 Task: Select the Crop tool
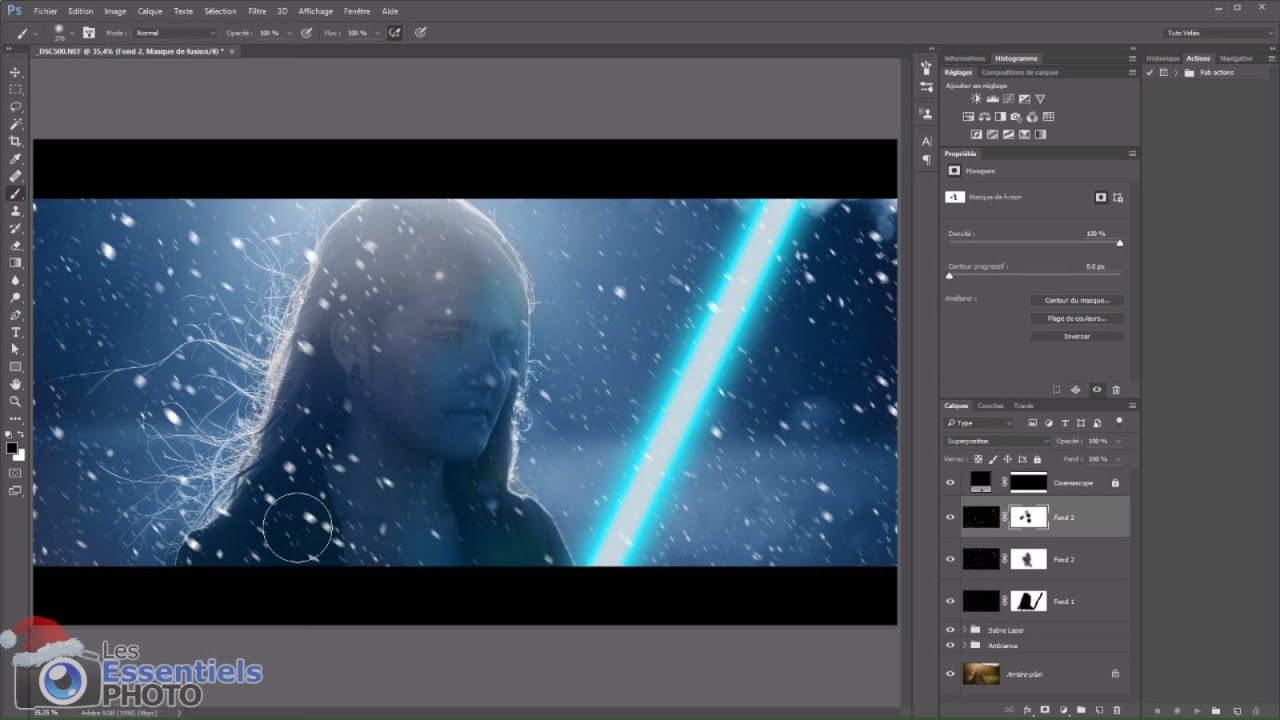pyautogui.click(x=15, y=141)
